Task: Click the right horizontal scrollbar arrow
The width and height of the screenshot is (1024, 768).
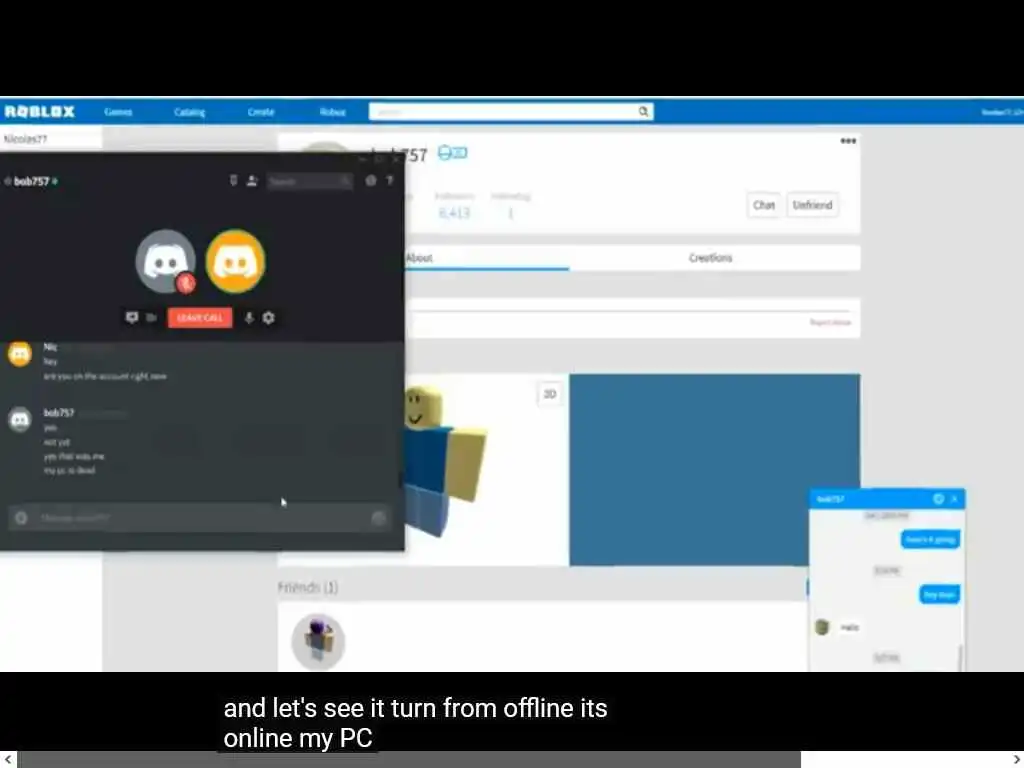Action: pos(1016,760)
